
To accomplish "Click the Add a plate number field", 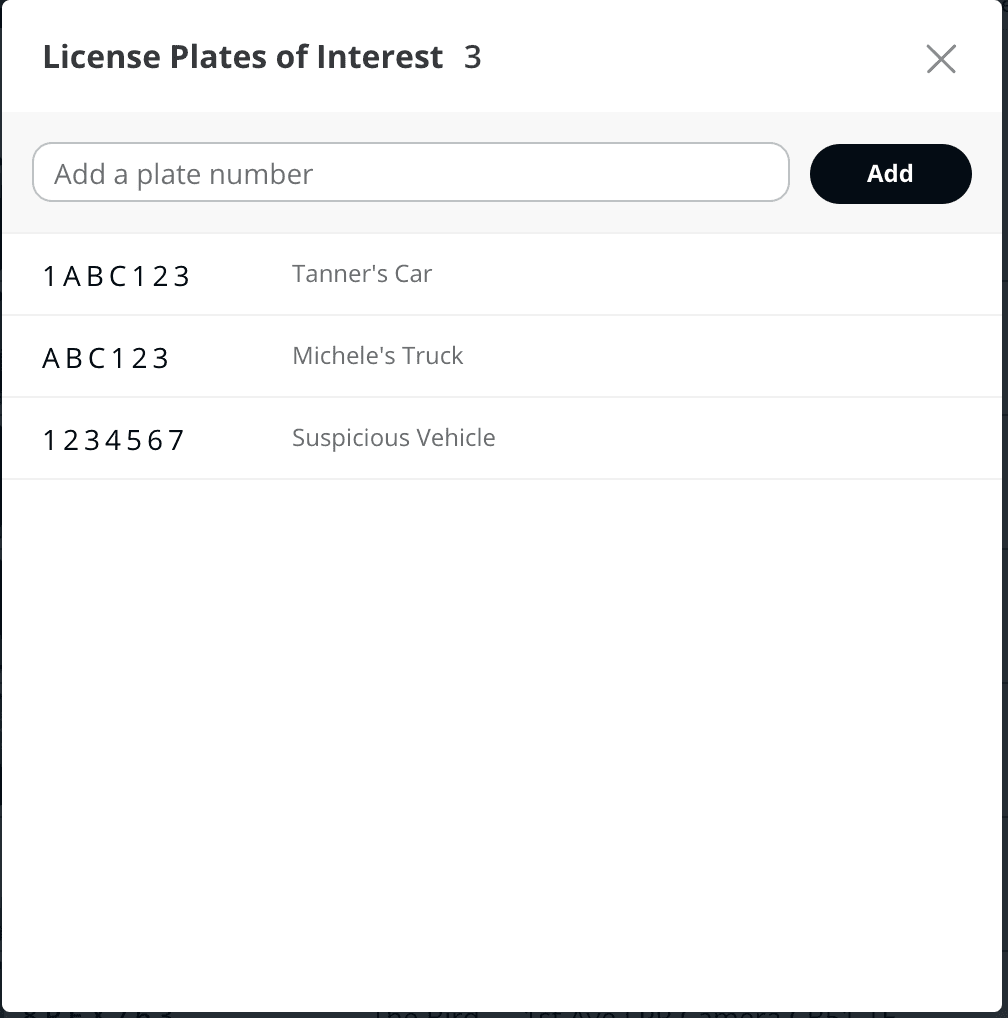I will [x=410, y=173].
